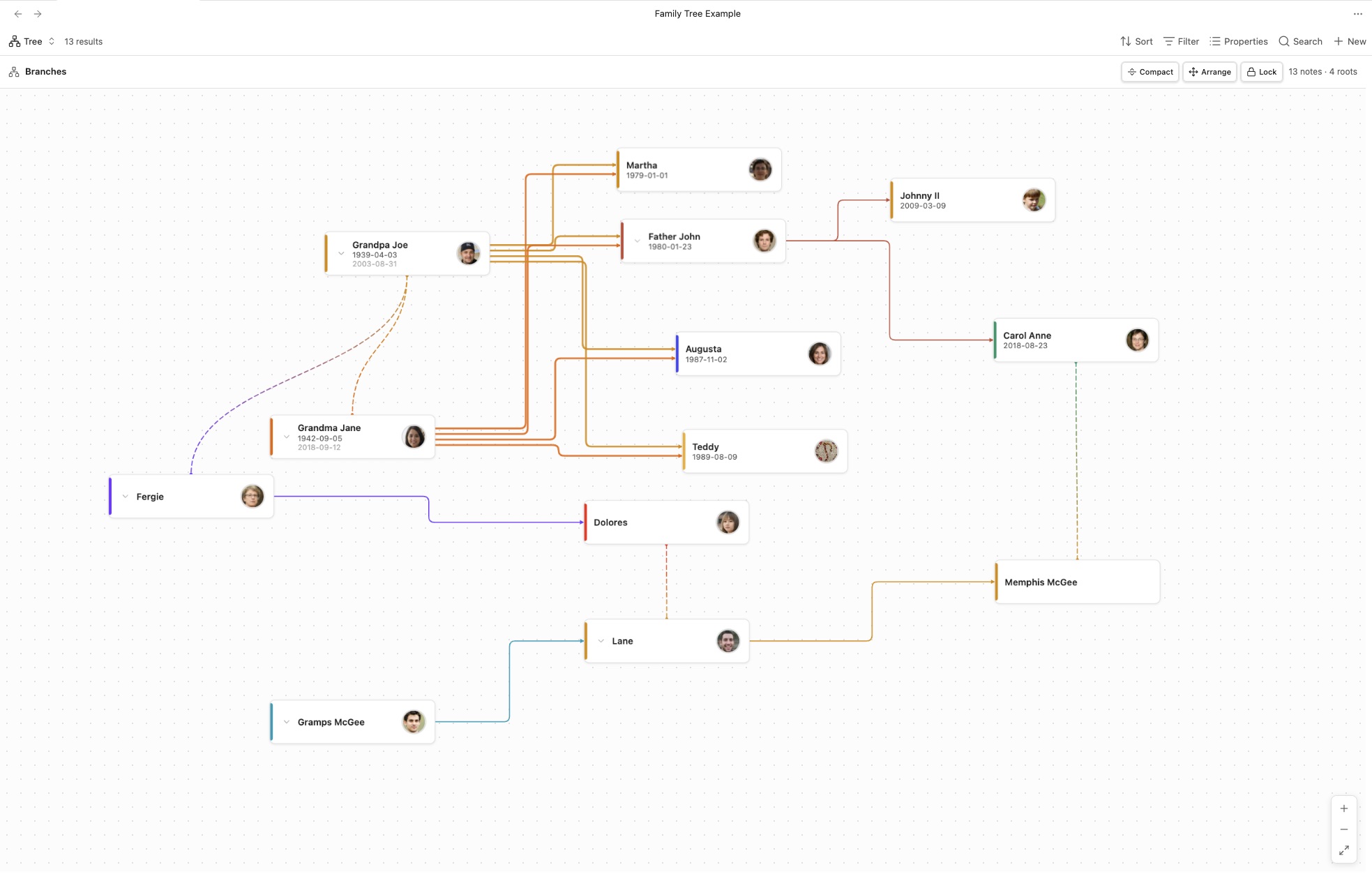
Task: Click the Arrange button
Action: point(1209,72)
